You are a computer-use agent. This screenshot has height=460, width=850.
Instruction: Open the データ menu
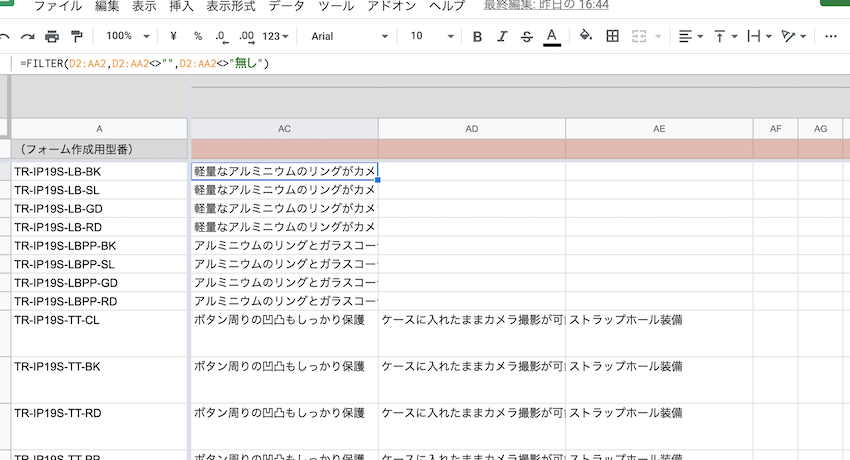pyautogui.click(x=287, y=6)
